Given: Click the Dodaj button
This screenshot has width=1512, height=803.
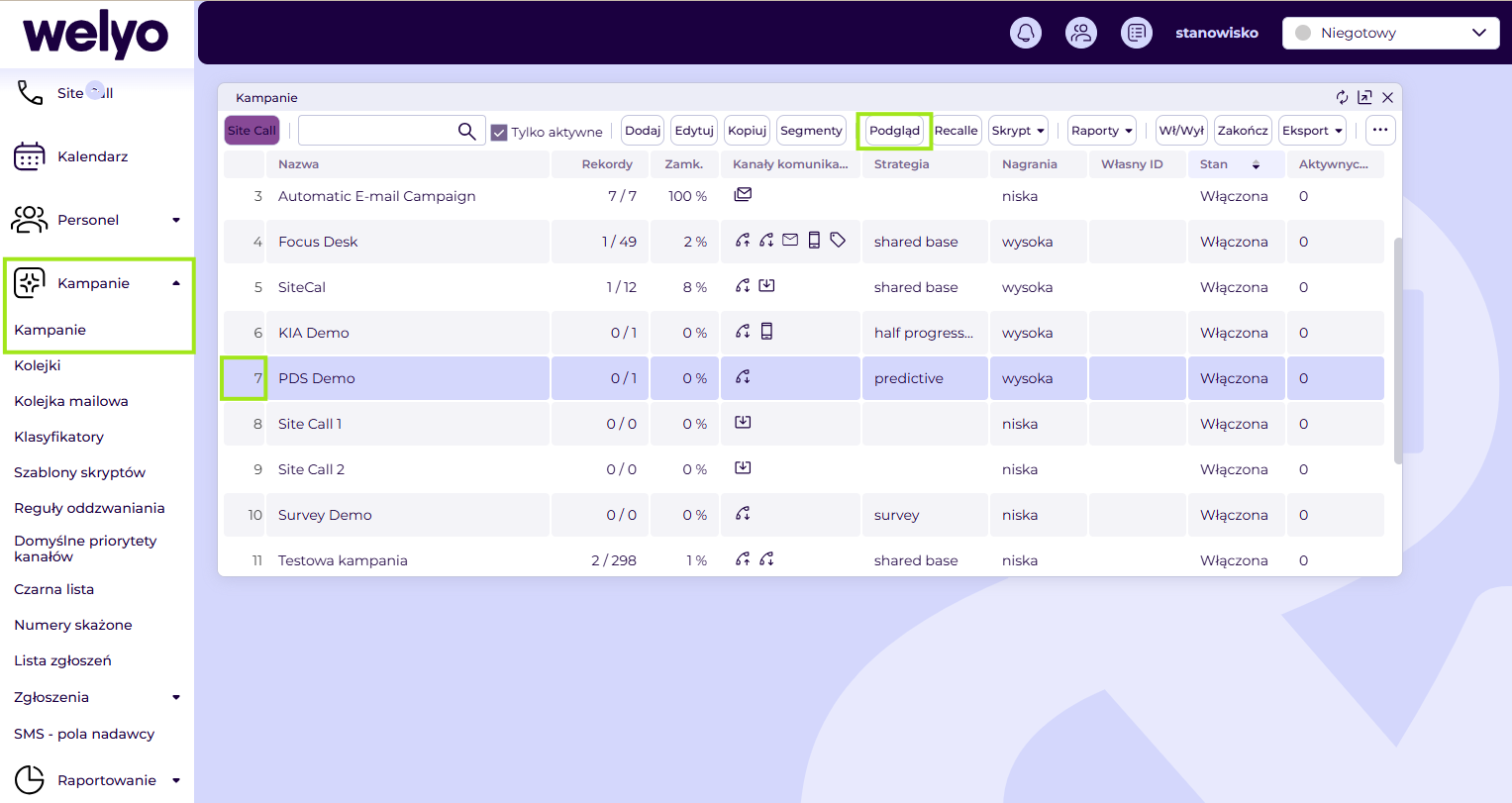Looking at the screenshot, I should (x=643, y=131).
